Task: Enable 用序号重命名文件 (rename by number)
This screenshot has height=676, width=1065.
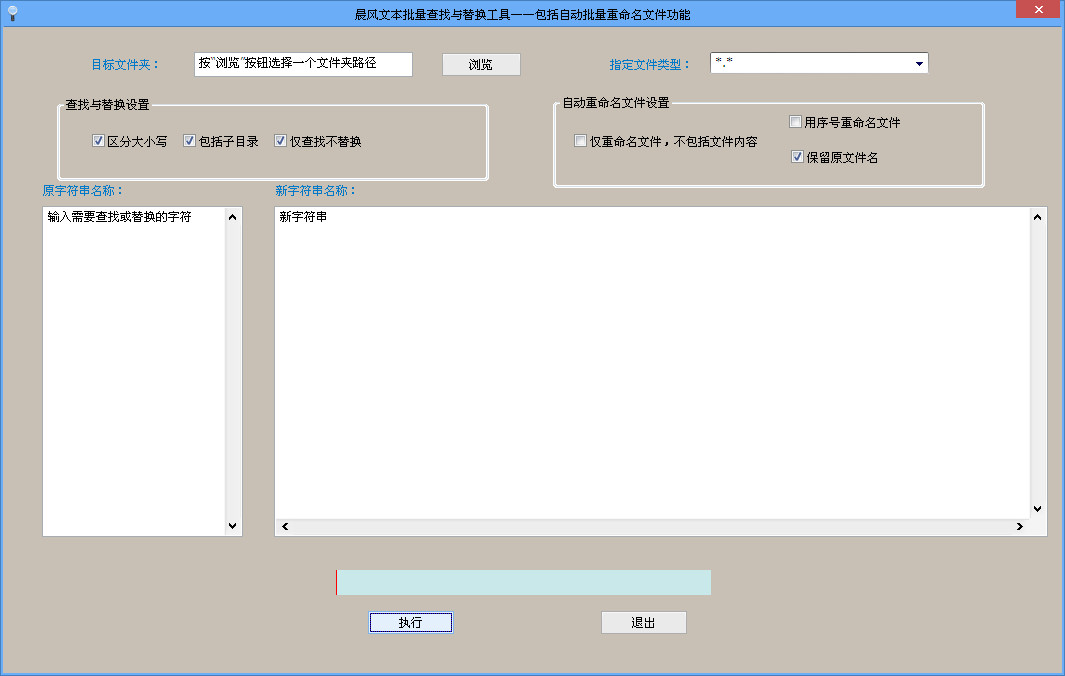Action: 795,121
